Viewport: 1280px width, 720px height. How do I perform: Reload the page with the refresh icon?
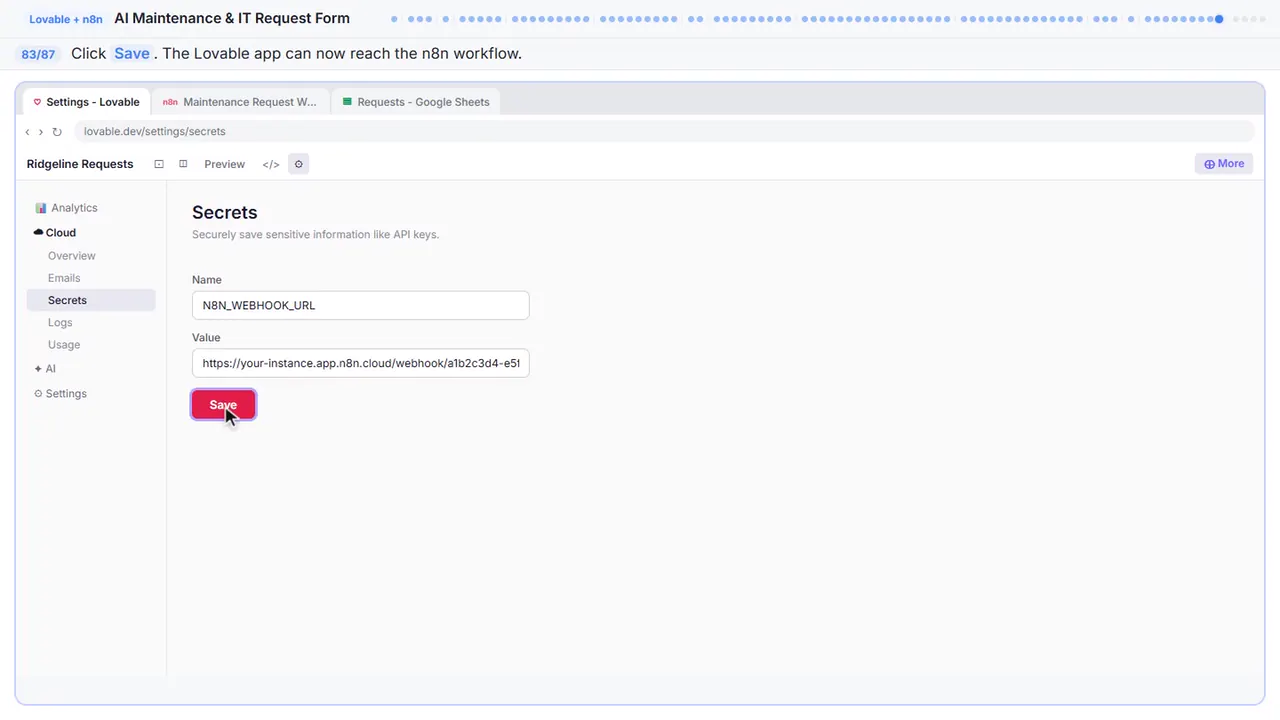pos(57,132)
